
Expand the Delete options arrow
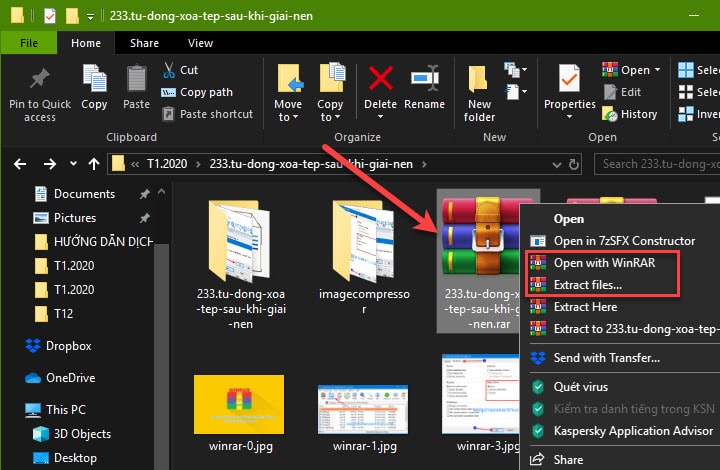click(380, 117)
